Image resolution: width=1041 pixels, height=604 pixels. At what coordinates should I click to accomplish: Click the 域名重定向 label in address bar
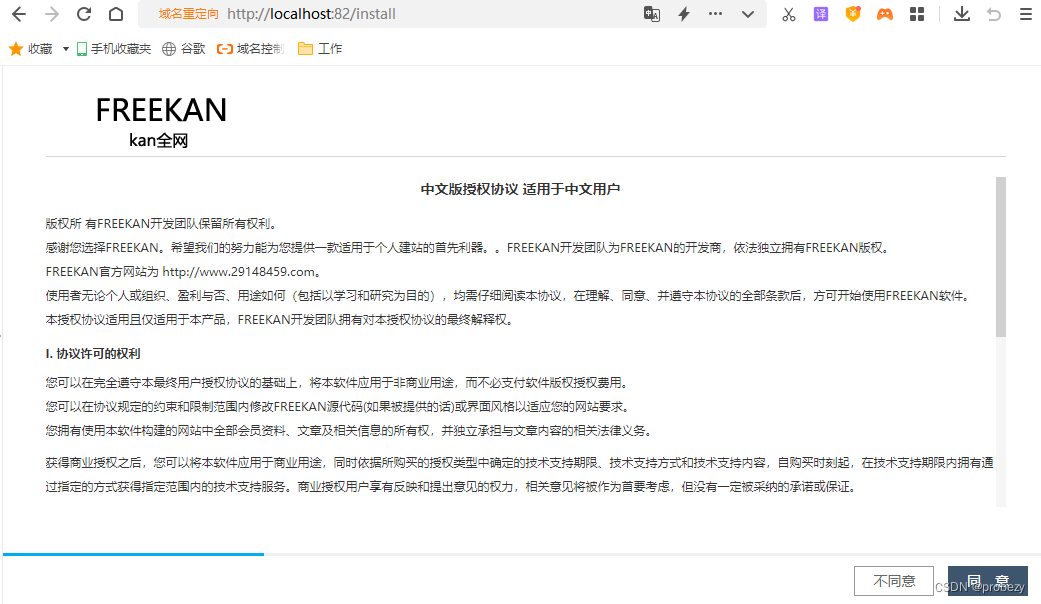click(189, 14)
